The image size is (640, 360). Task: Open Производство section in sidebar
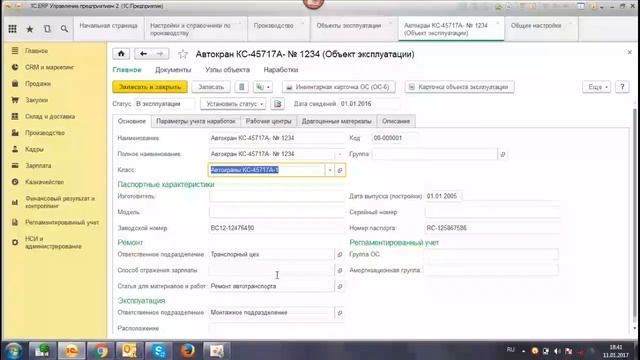tap(45, 133)
